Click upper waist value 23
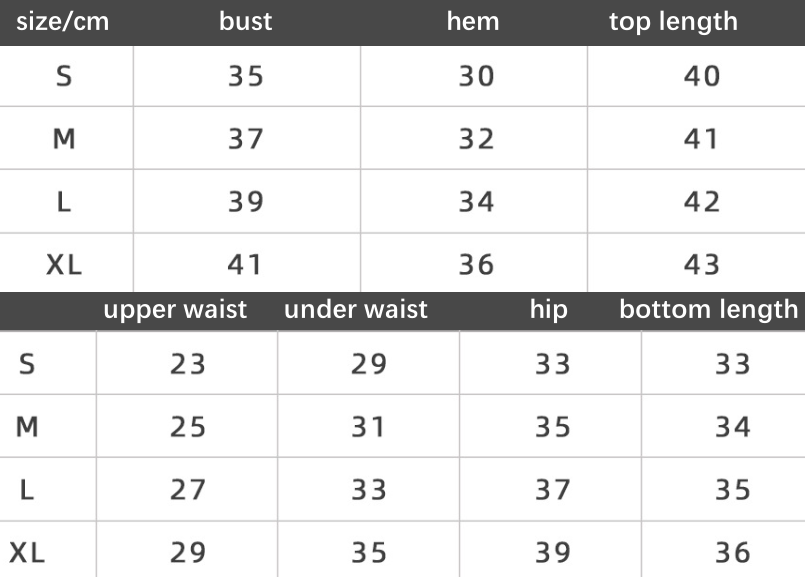This screenshot has height=577, width=805. pos(188,364)
